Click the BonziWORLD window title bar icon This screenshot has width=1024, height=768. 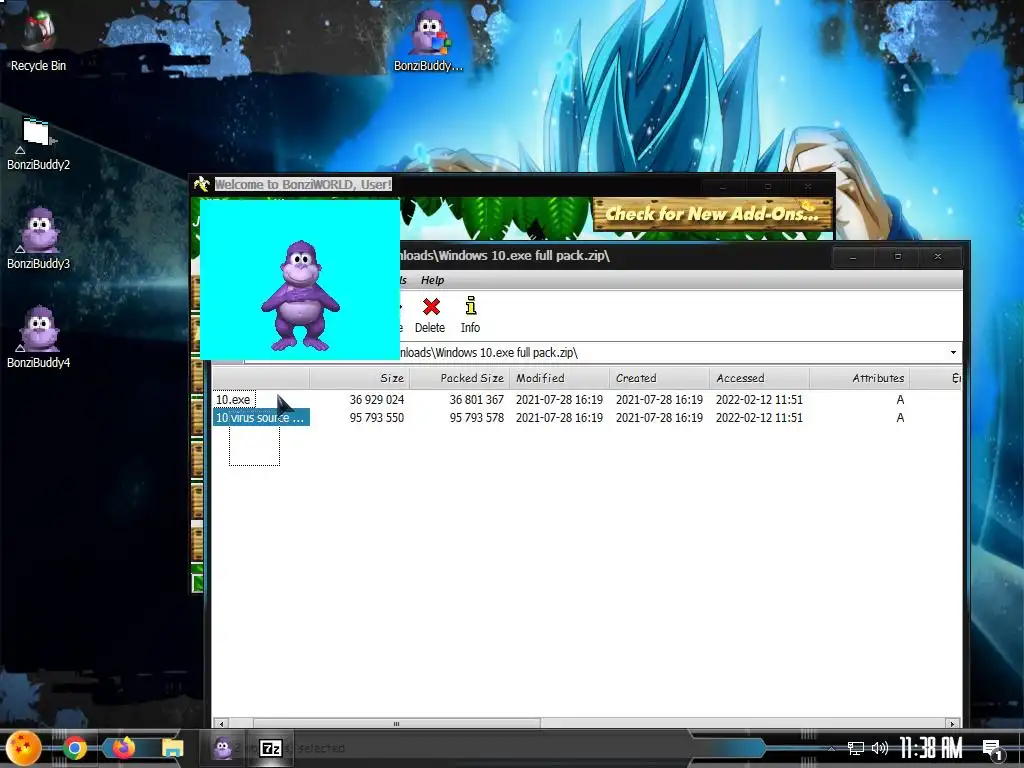coord(202,184)
